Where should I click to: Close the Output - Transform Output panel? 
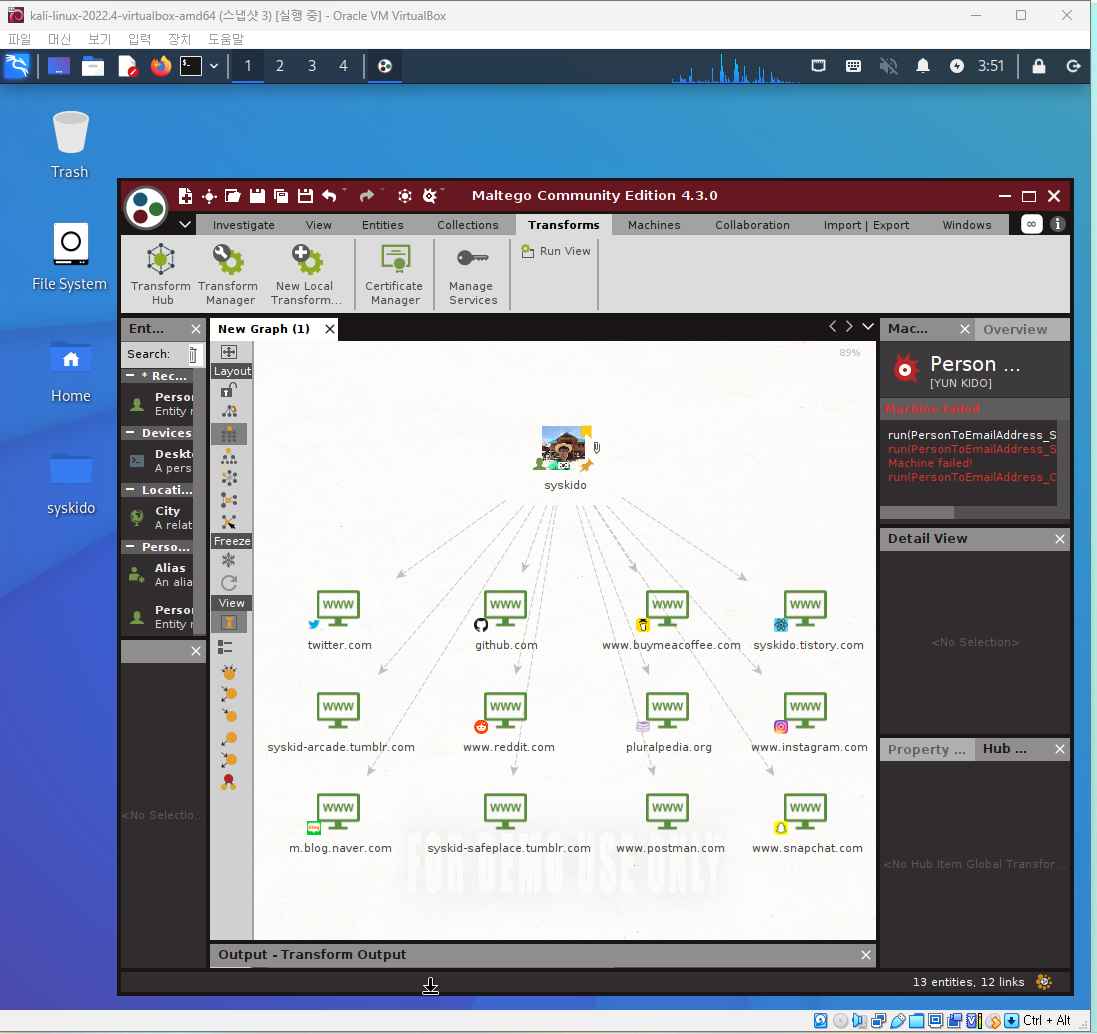pyautogui.click(x=865, y=955)
